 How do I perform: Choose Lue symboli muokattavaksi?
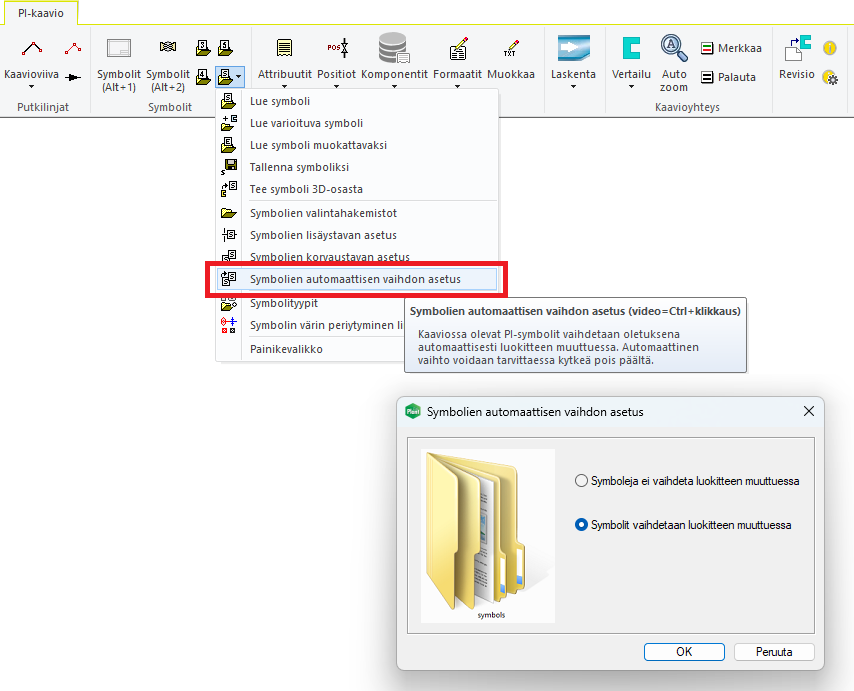click(357, 145)
